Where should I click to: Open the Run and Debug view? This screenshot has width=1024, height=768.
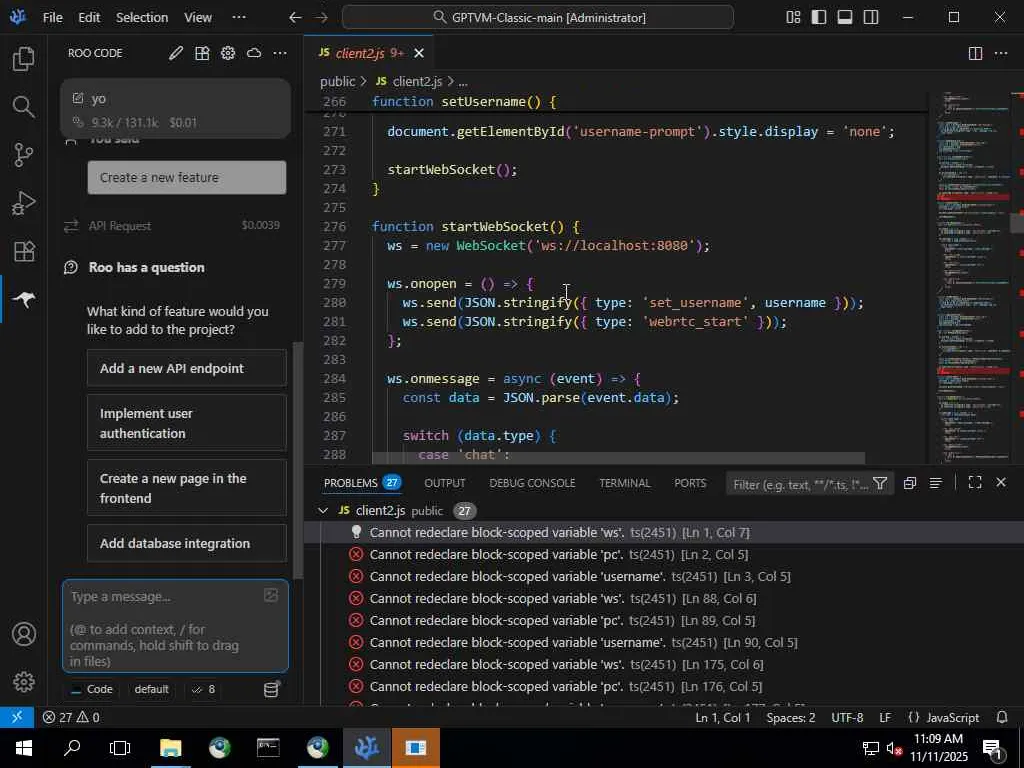click(x=24, y=203)
